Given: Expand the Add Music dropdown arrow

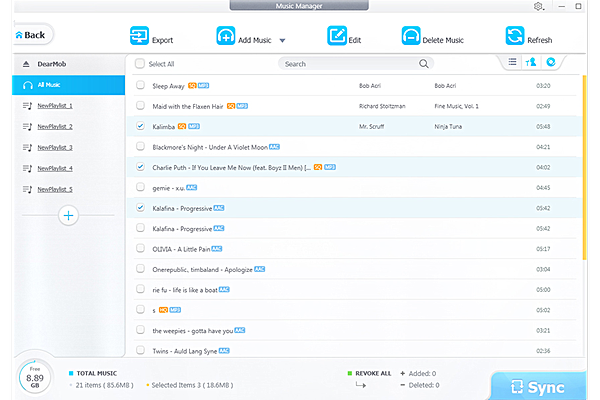Looking at the screenshot, I should (283, 41).
